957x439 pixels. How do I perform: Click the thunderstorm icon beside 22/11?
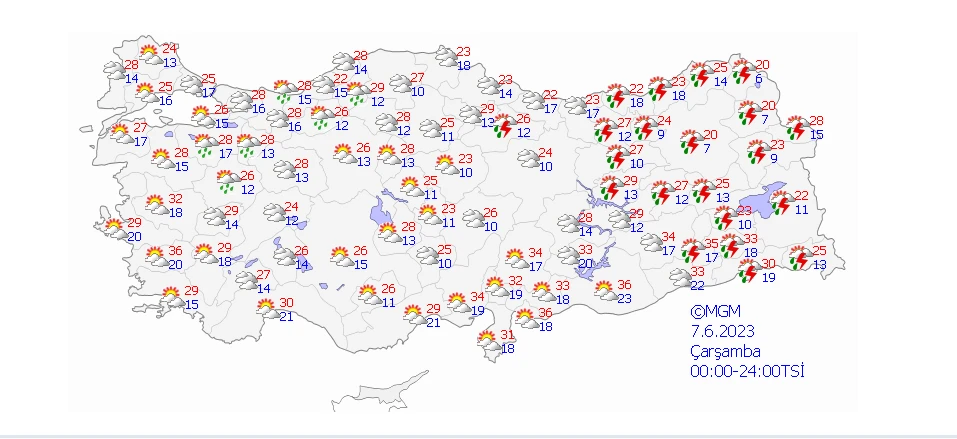tap(782, 203)
